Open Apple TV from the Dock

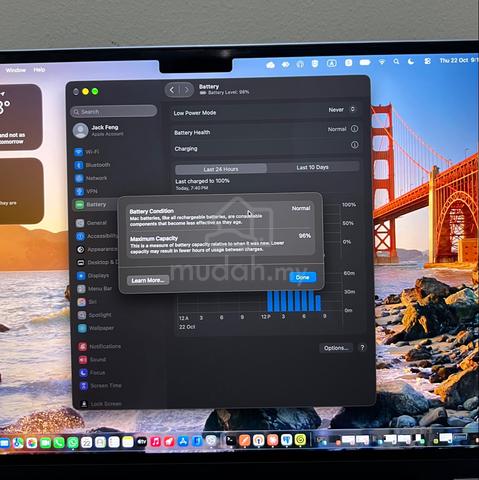point(141,442)
